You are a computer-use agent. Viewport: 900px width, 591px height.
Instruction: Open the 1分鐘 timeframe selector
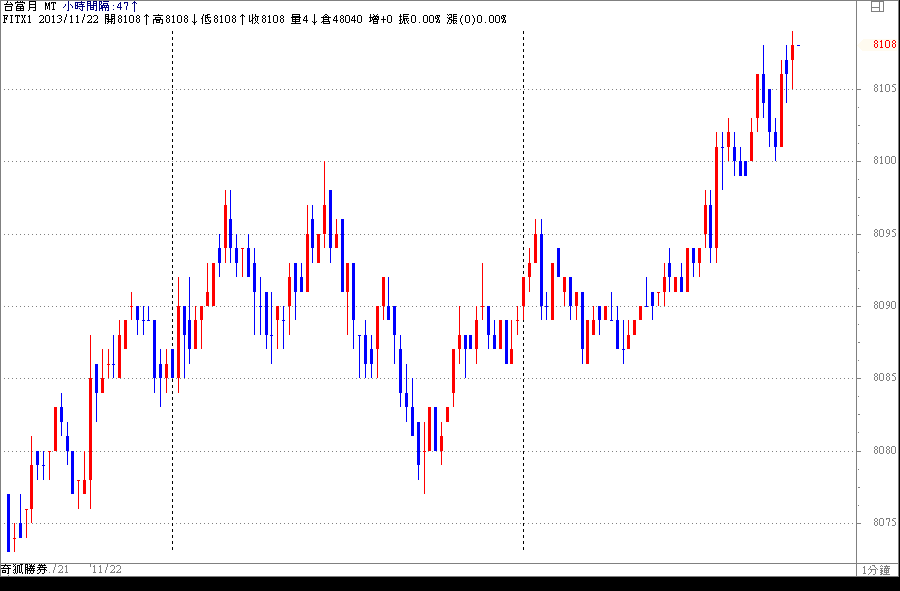876,569
